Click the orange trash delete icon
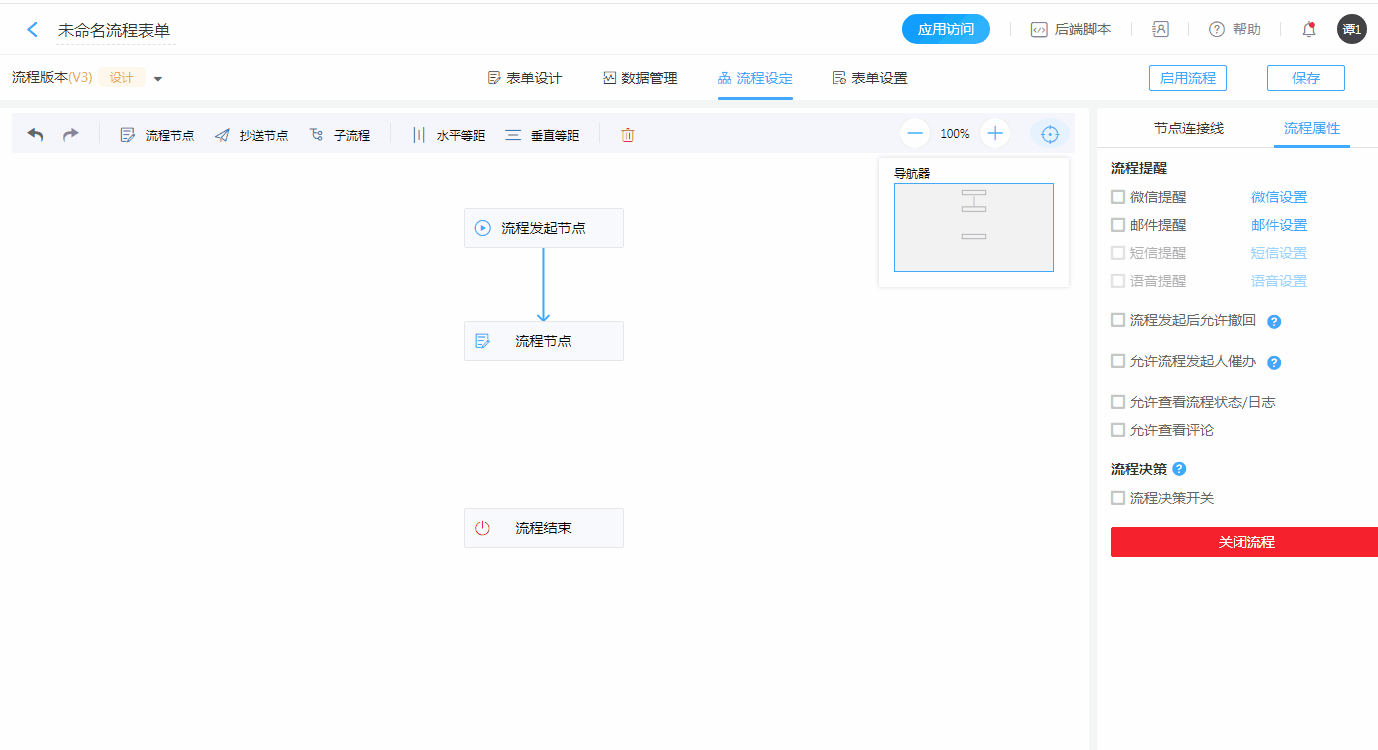The width and height of the screenshot is (1378, 750). 627,135
